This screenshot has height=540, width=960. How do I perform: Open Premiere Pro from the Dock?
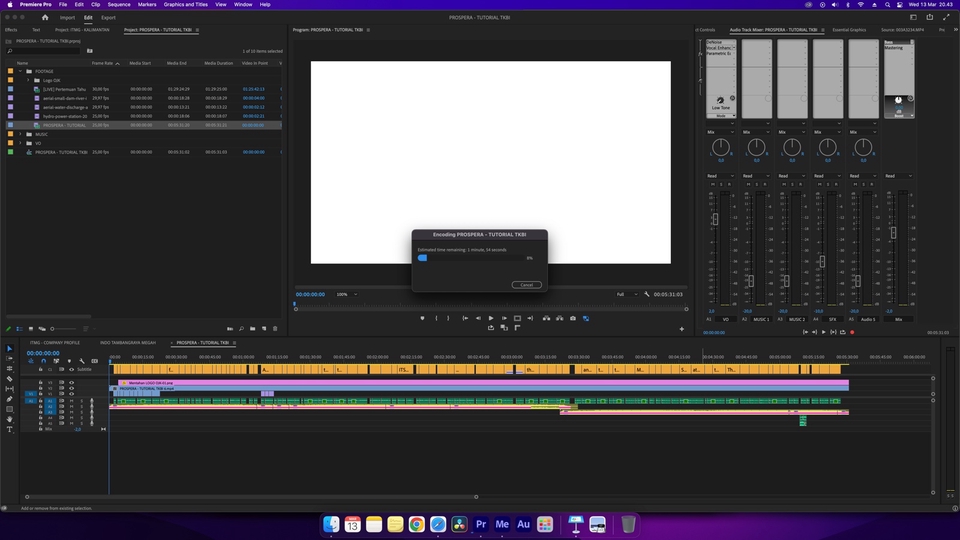(481, 524)
